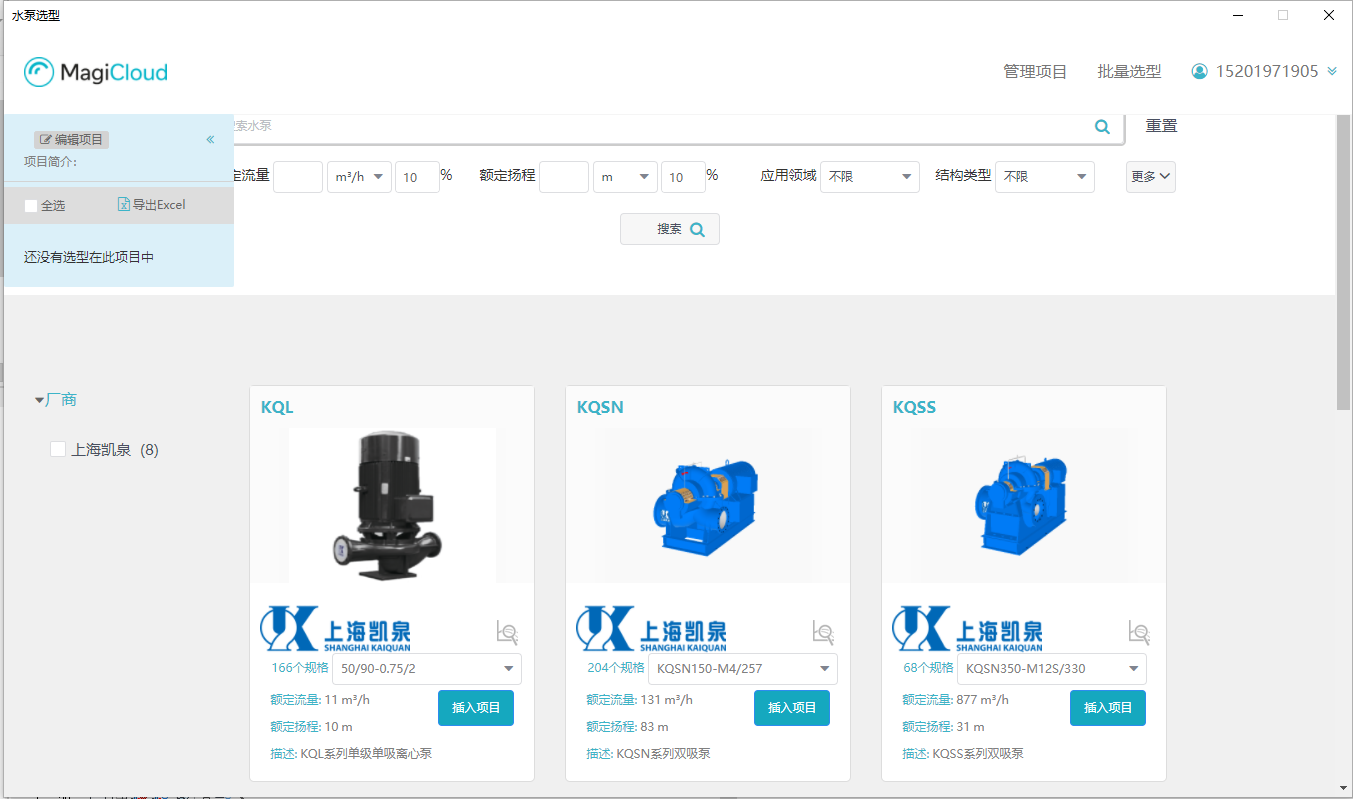Click the 编辑项目 button

pos(71,140)
